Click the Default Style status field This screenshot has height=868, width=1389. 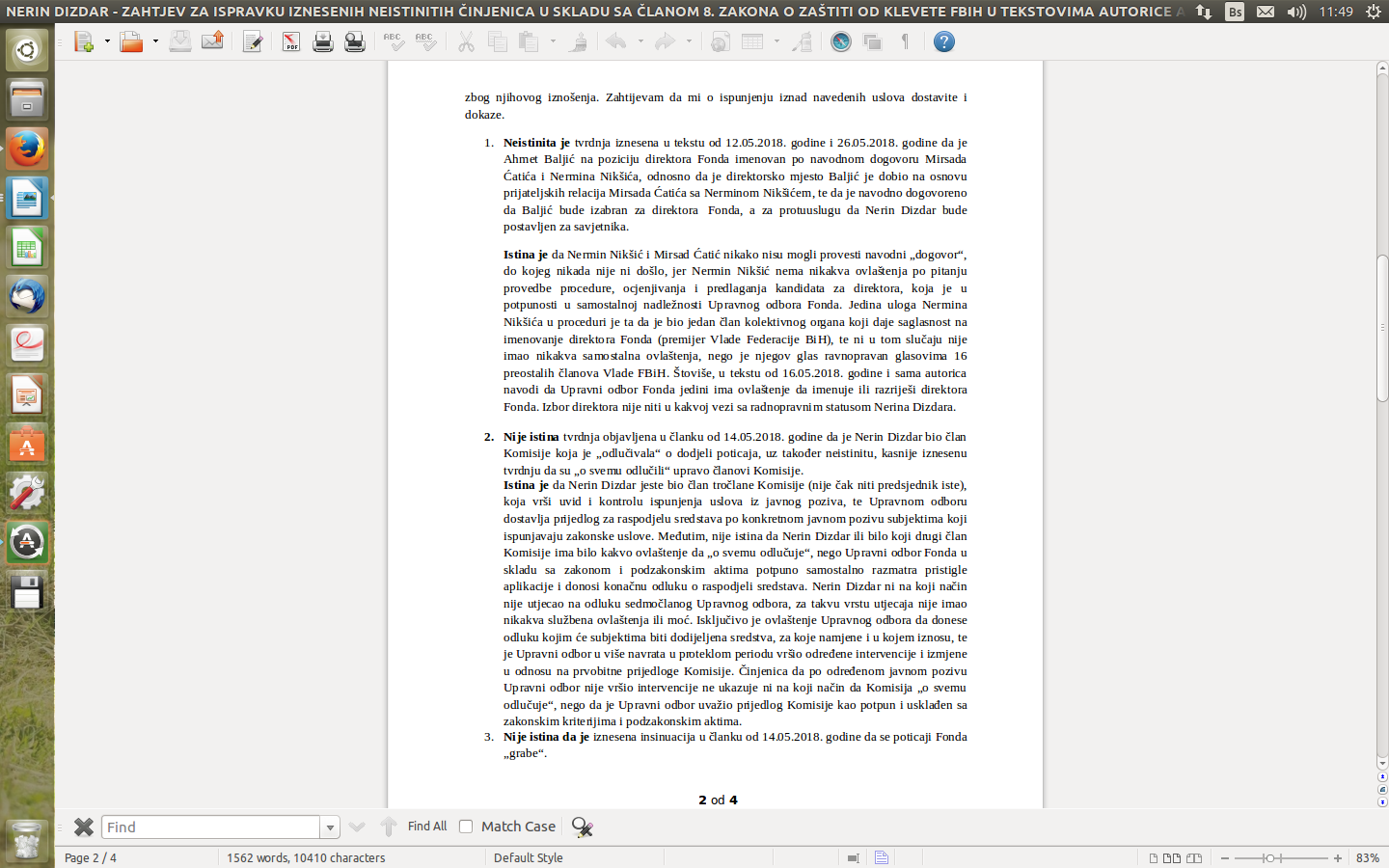click(x=529, y=857)
